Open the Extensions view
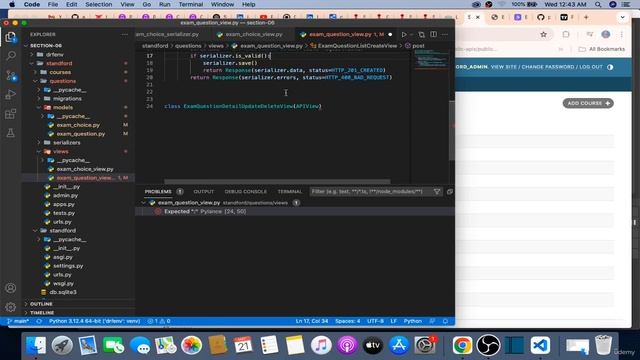This screenshot has height=360, width=640. click(x=11, y=114)
